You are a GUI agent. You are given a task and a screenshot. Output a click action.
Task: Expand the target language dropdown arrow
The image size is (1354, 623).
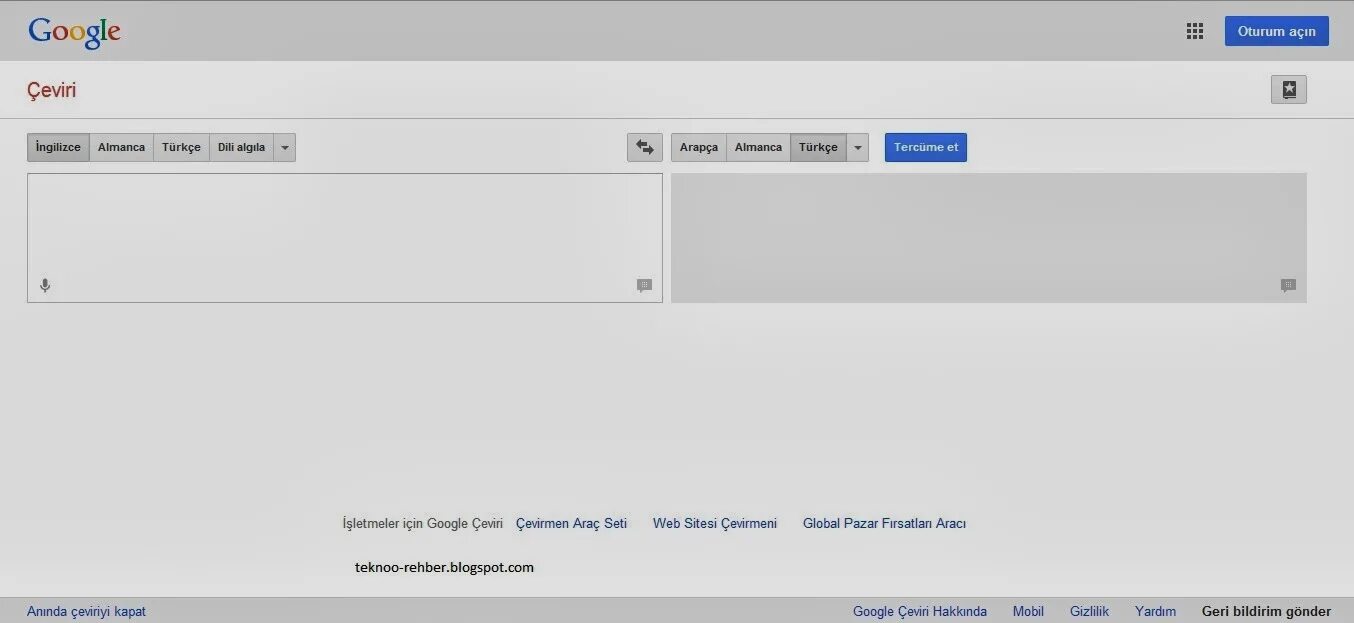858,147
